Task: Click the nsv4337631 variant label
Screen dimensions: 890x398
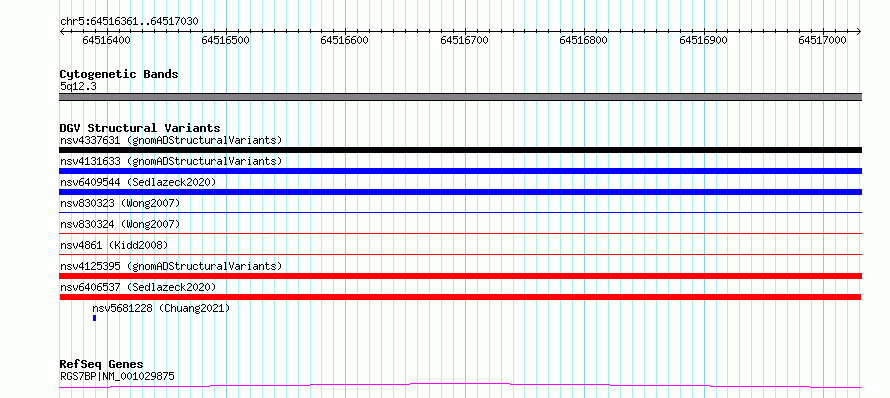Action: (x=171, y=140)
